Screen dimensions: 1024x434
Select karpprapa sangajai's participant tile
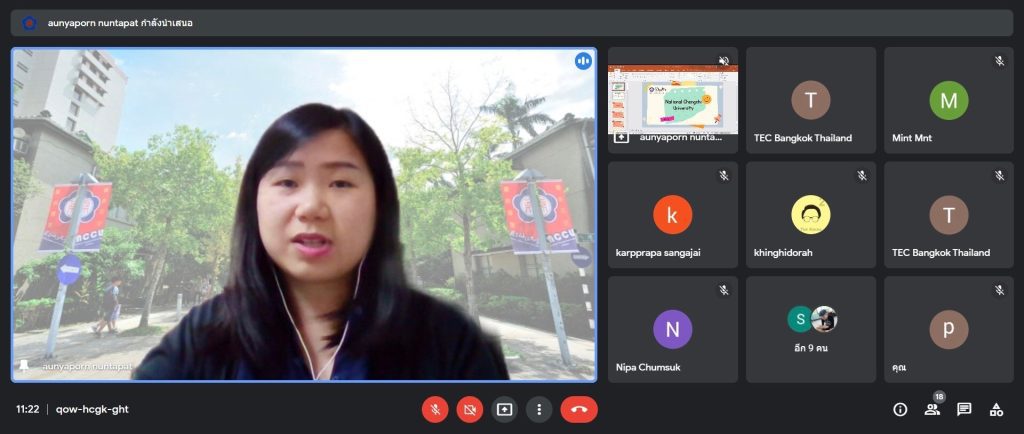[672, 214]
